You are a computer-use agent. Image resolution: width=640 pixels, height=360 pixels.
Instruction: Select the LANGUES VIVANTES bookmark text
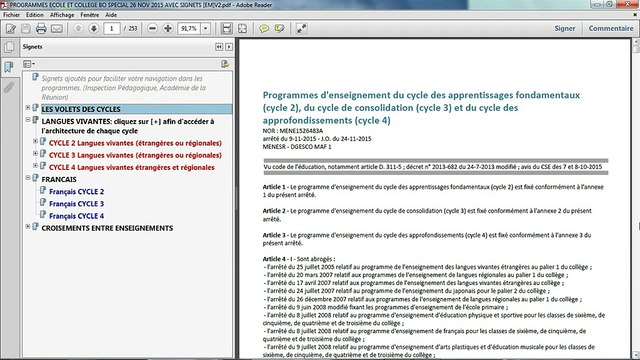pos(127,126)
